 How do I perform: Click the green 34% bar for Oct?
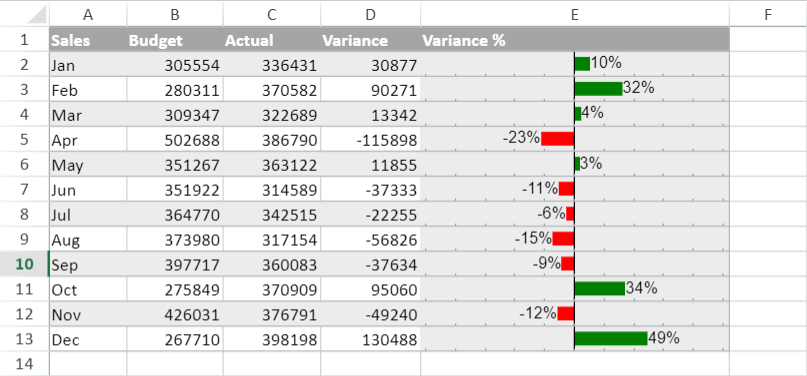(x=600, y=289)
